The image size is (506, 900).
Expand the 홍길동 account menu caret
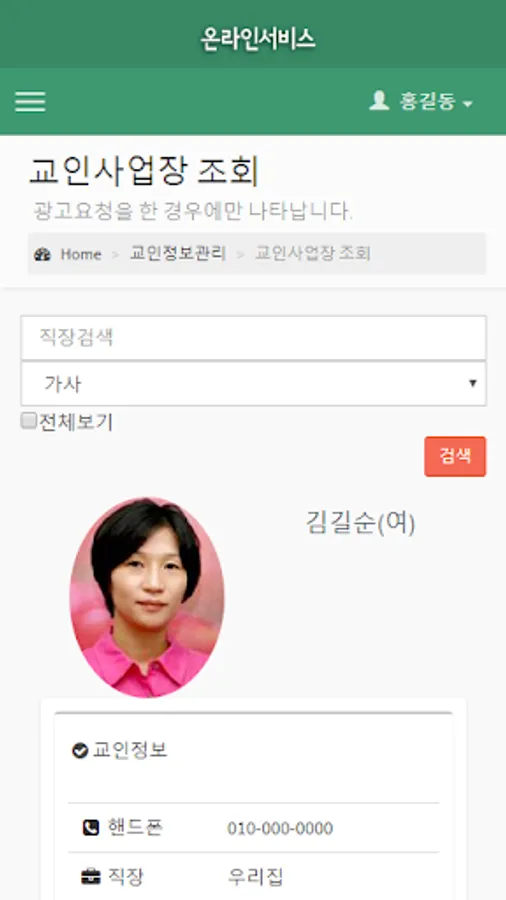tap(468, 104)
